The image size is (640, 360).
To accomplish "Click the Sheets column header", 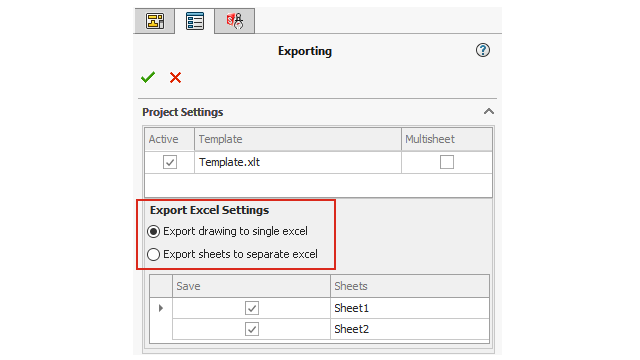I will click(x=410, y=286).
